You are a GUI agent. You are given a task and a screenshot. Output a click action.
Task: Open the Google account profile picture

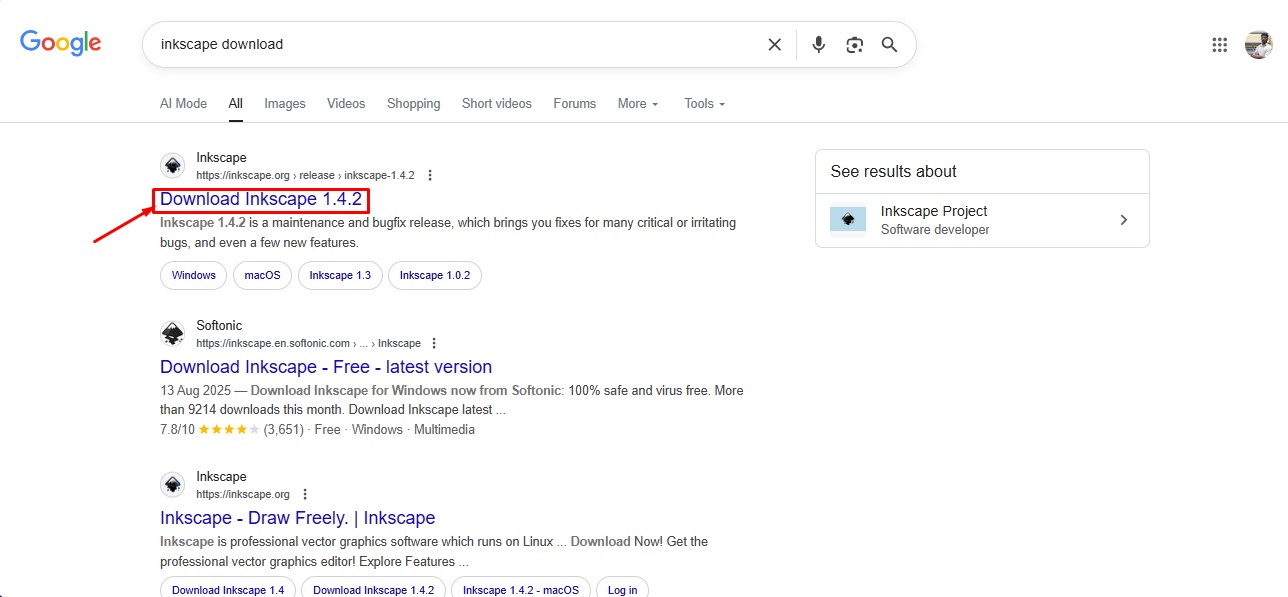coord(1258,44)
